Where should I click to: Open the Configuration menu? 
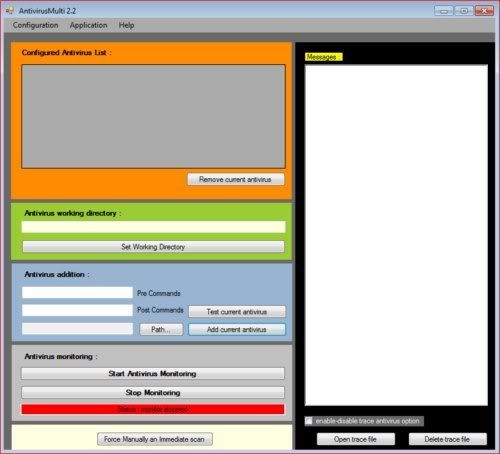tap(35, 25)
